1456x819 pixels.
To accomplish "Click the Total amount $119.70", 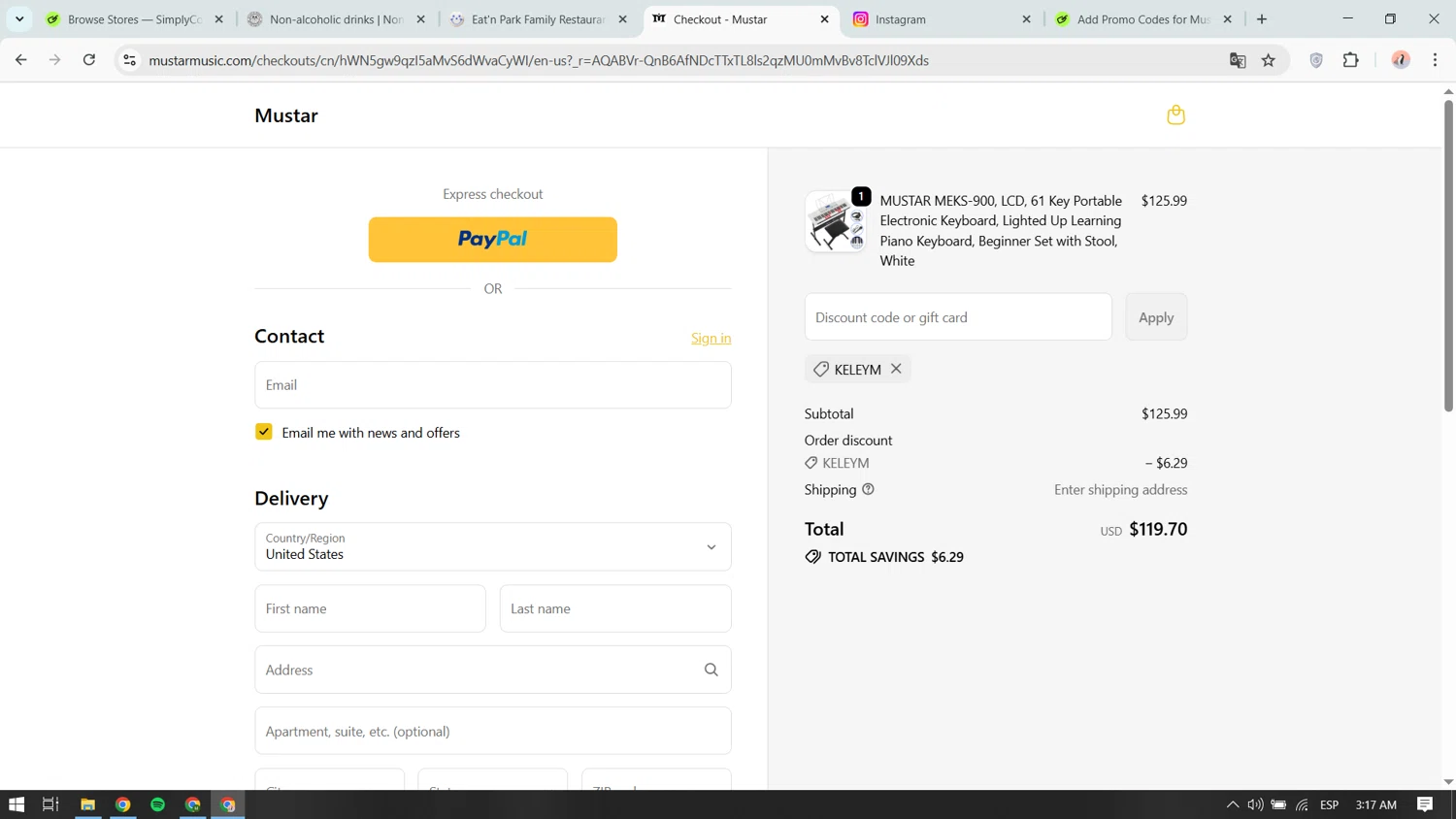I will tap(1158, 529).
